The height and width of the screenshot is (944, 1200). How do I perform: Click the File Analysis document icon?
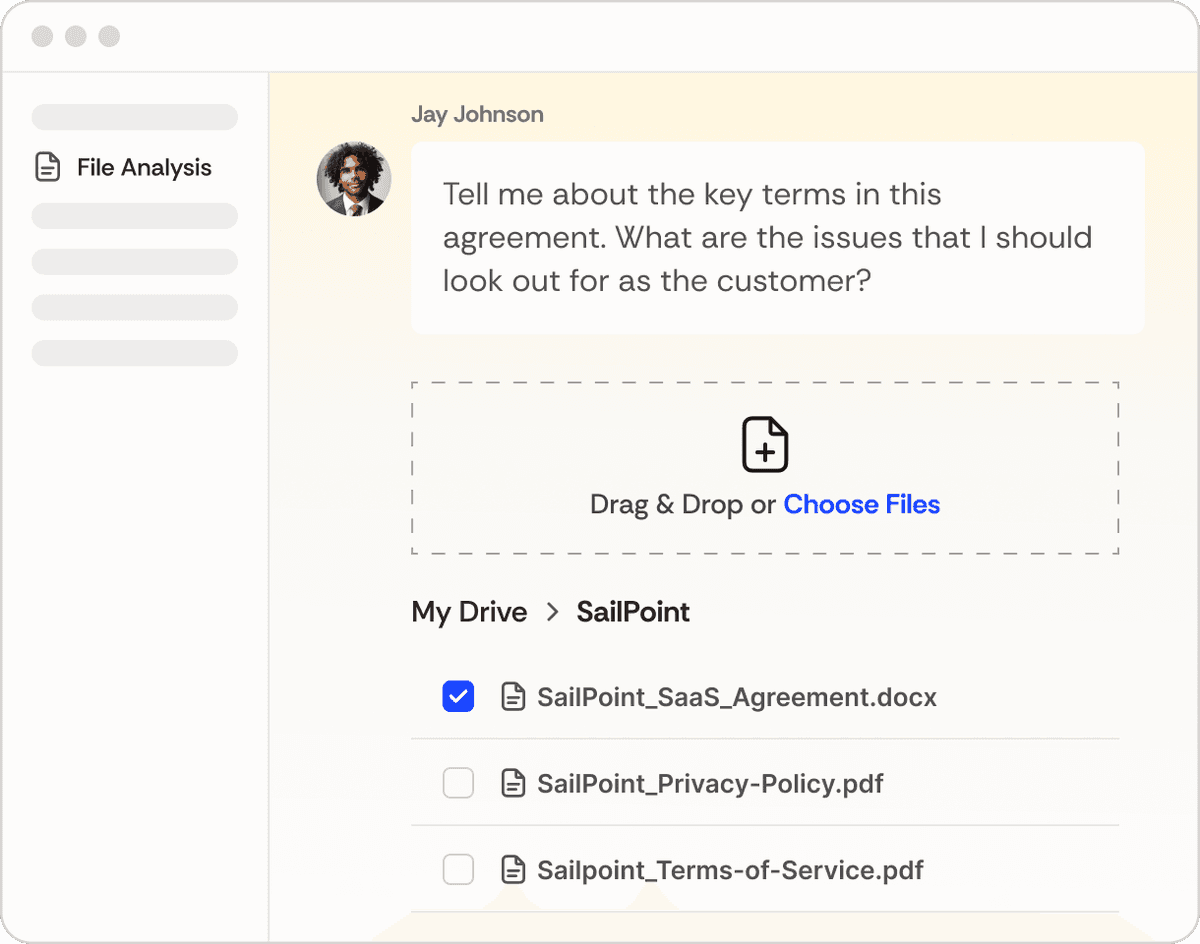coord(47,167)
